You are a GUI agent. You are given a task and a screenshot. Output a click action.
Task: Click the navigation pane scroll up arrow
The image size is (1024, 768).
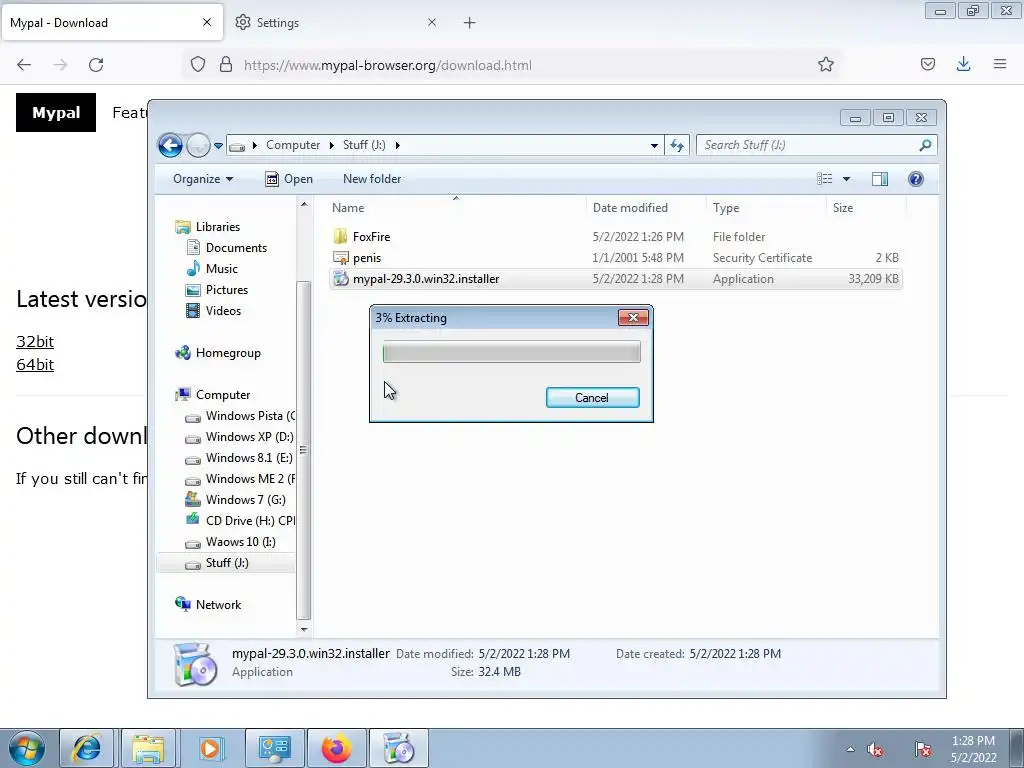(x=304, y=204)
